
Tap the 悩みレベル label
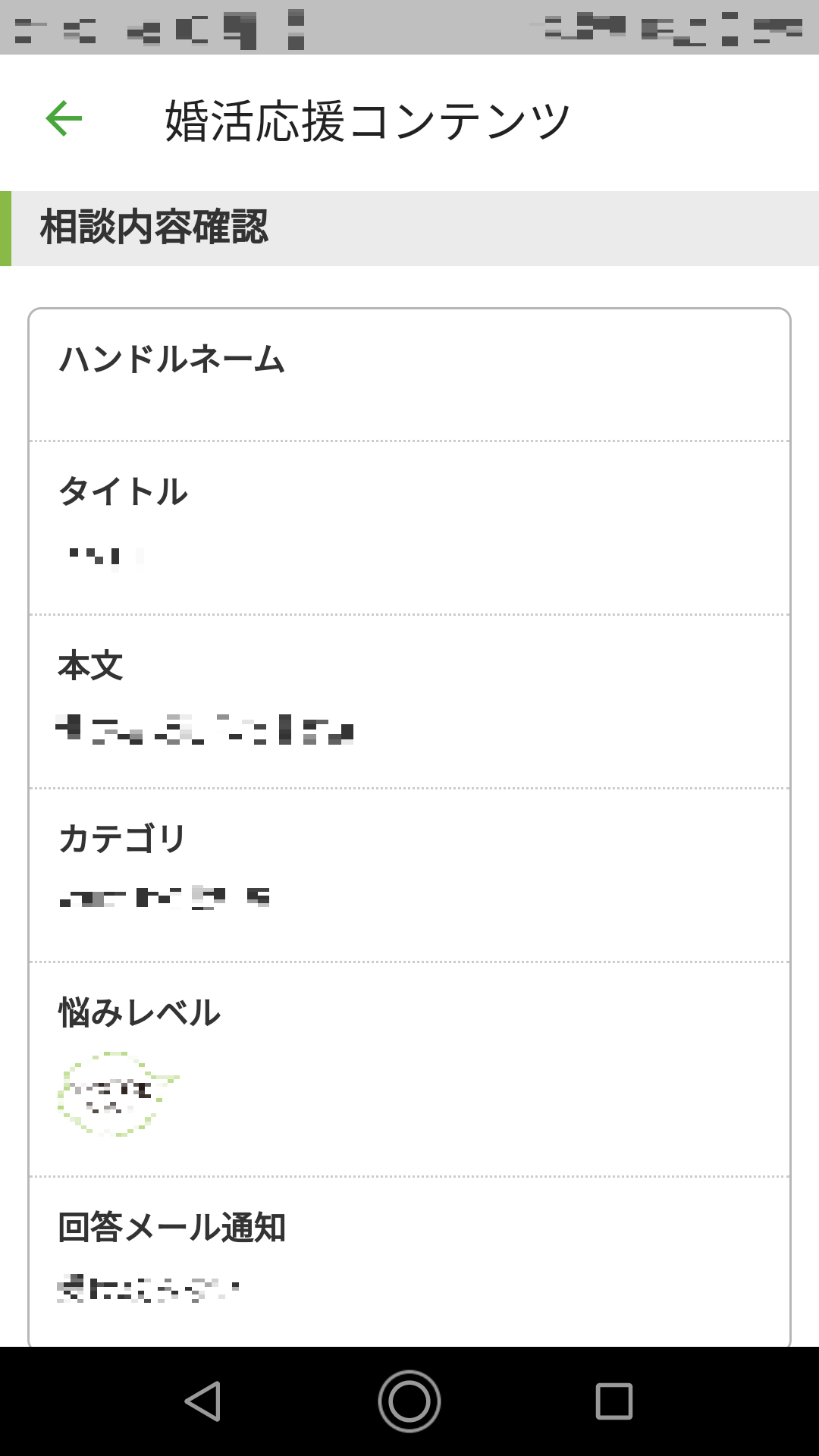coord(140,1013)
